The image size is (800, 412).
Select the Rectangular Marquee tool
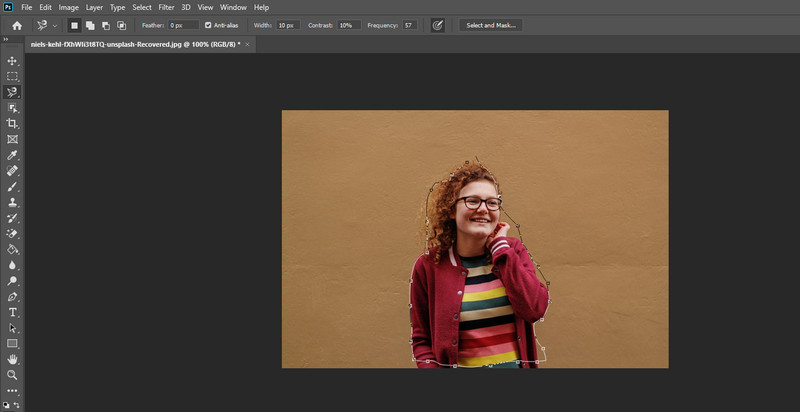tap(13, 76)
